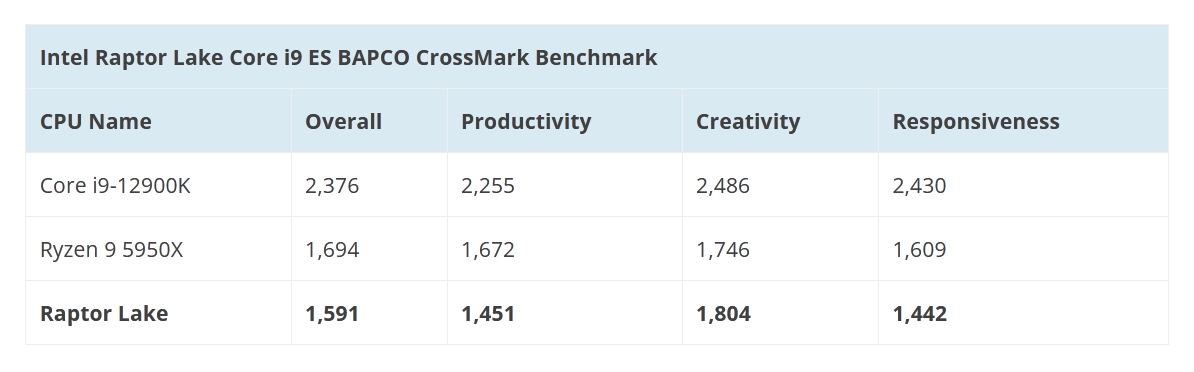
Task: Select the bold Raptor Lake row name
Action: click(104, 313)
